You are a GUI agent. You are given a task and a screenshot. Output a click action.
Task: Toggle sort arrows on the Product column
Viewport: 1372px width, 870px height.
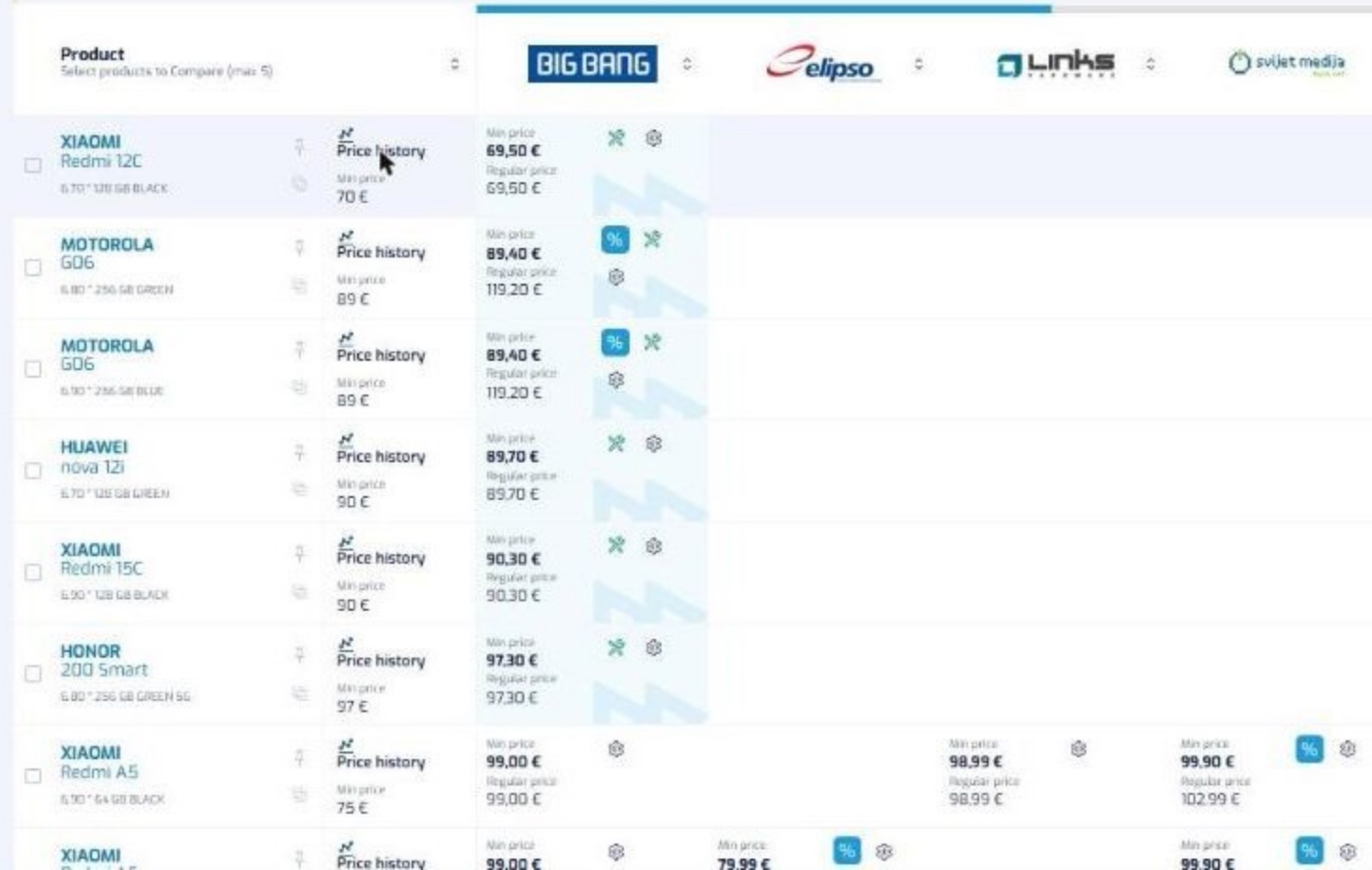(455, 64)
